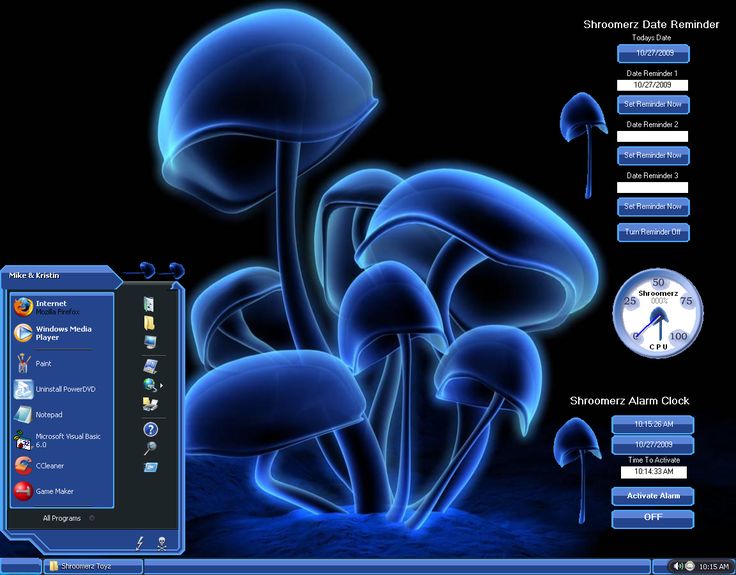Click the Shroomerz Alarm Clock title
The height and width of the screenshot is (575, 736).
point(629,401)
